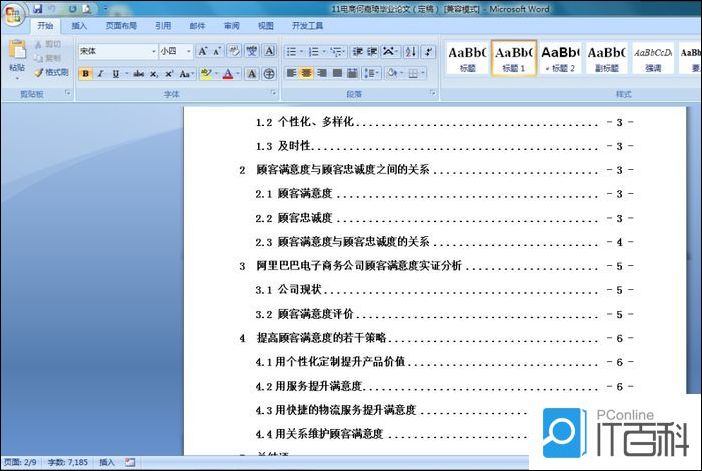Open the phonetic guide tool
The image size is (702, 471).
[x=252, y=51]
